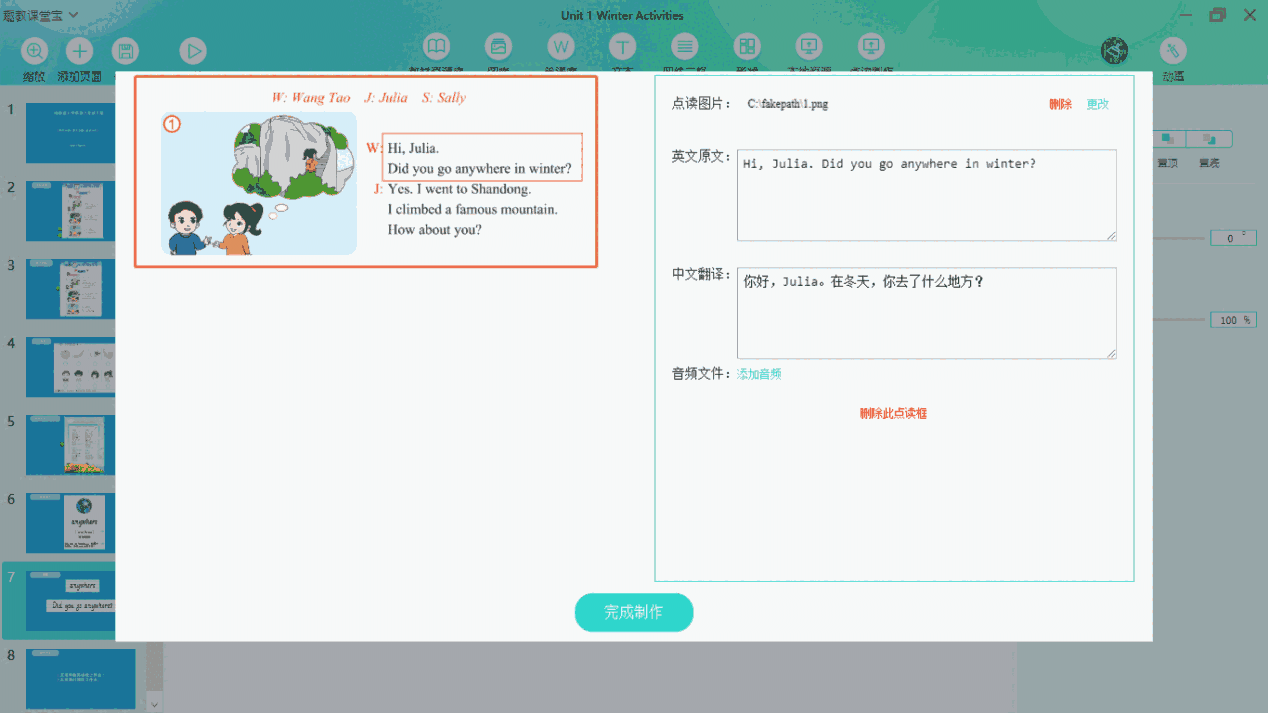
Task: Select slide 2 thumbnail
Action: click(70, 211)
